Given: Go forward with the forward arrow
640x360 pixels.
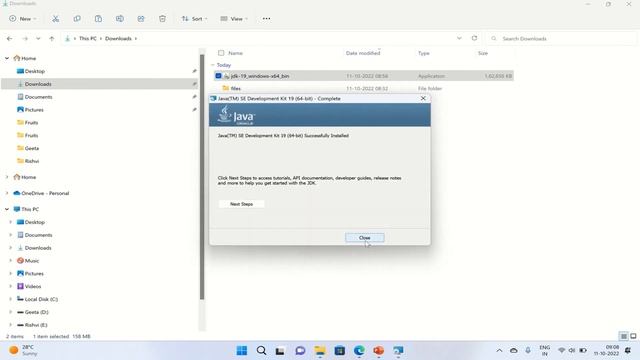Looking at the screenshot, I should [x=25, y=38].
